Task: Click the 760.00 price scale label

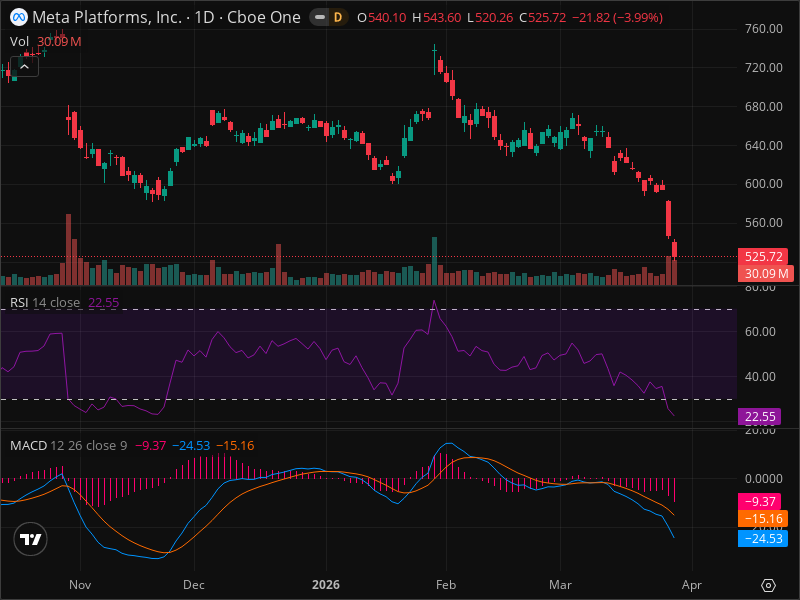Action: (x=764, y=29)
